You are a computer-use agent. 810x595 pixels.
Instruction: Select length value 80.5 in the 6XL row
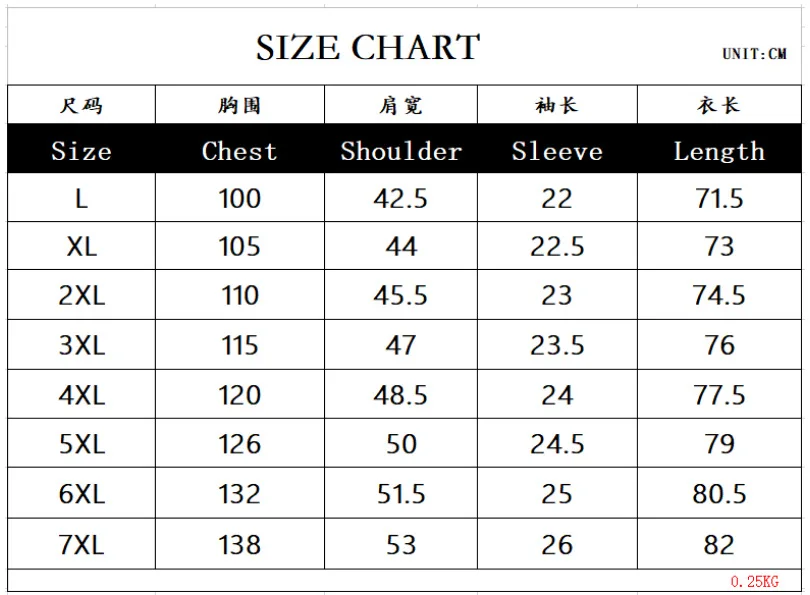point(719,494)
